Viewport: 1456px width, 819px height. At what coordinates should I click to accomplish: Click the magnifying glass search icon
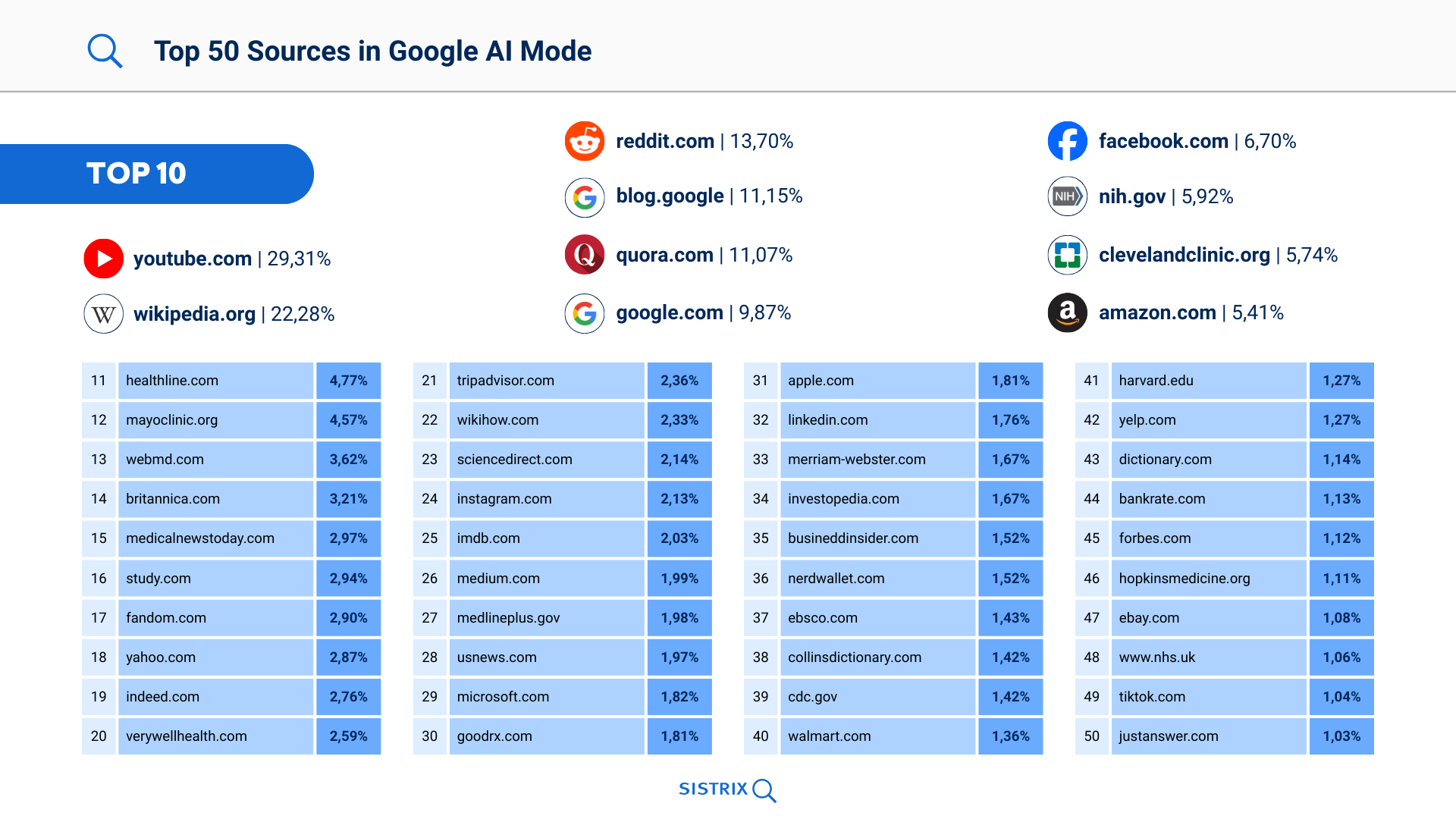105,51
